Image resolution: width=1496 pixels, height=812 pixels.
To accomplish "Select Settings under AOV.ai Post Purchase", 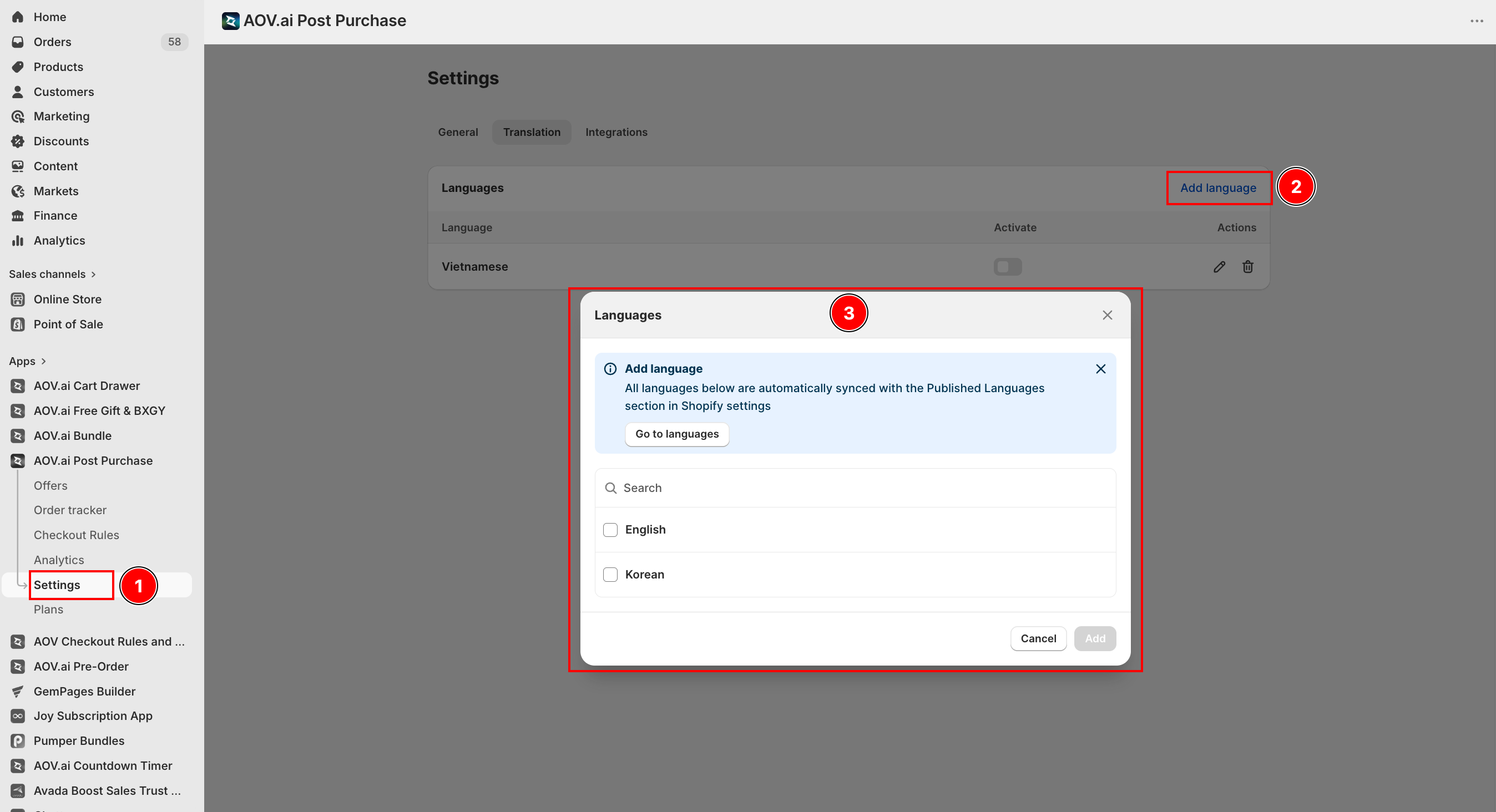I will click(57, 585).
